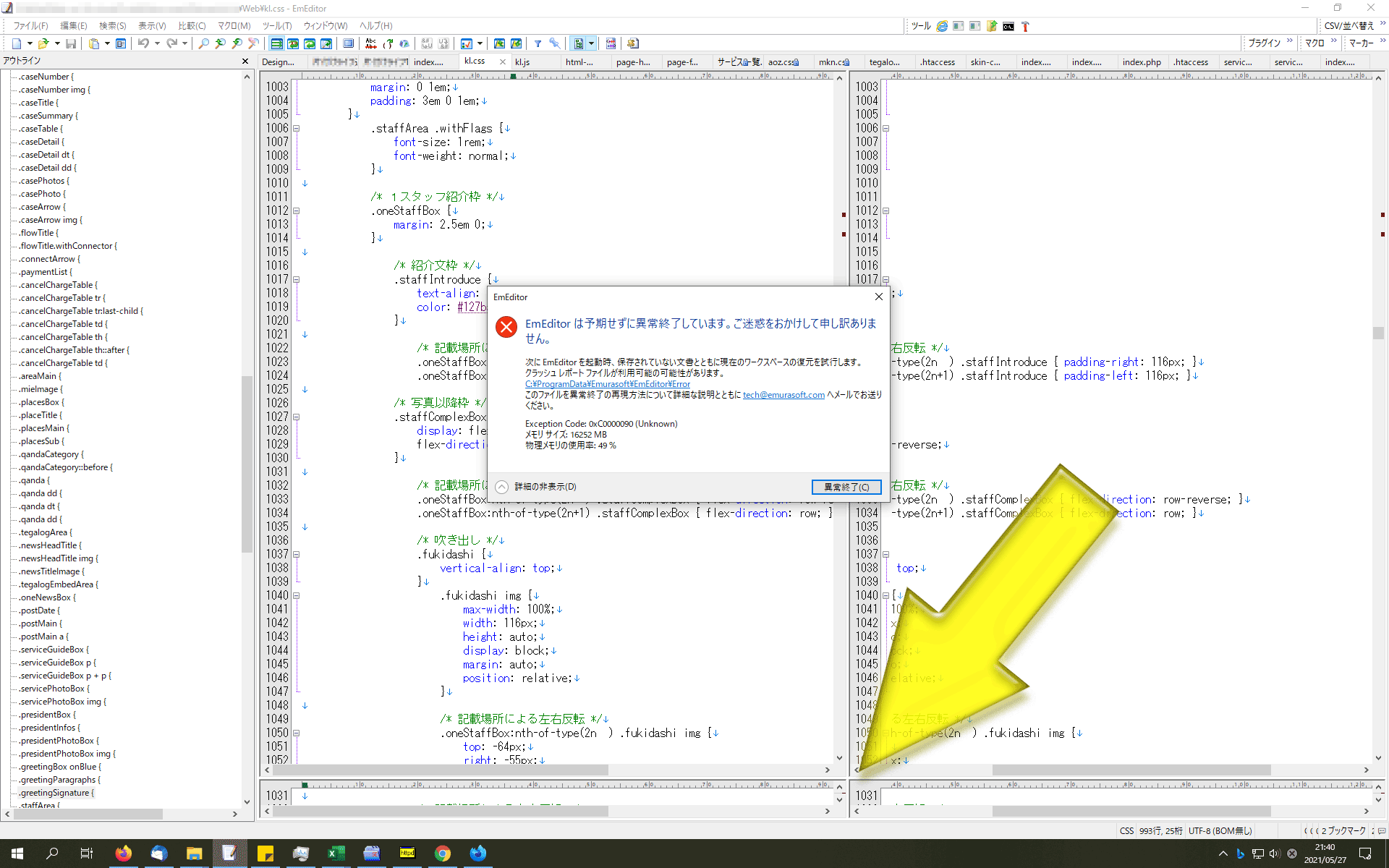The image size is (1389, 868).
Task: Expand the プラグイン toolbar overflow chevron
Action: [1289, 41]
